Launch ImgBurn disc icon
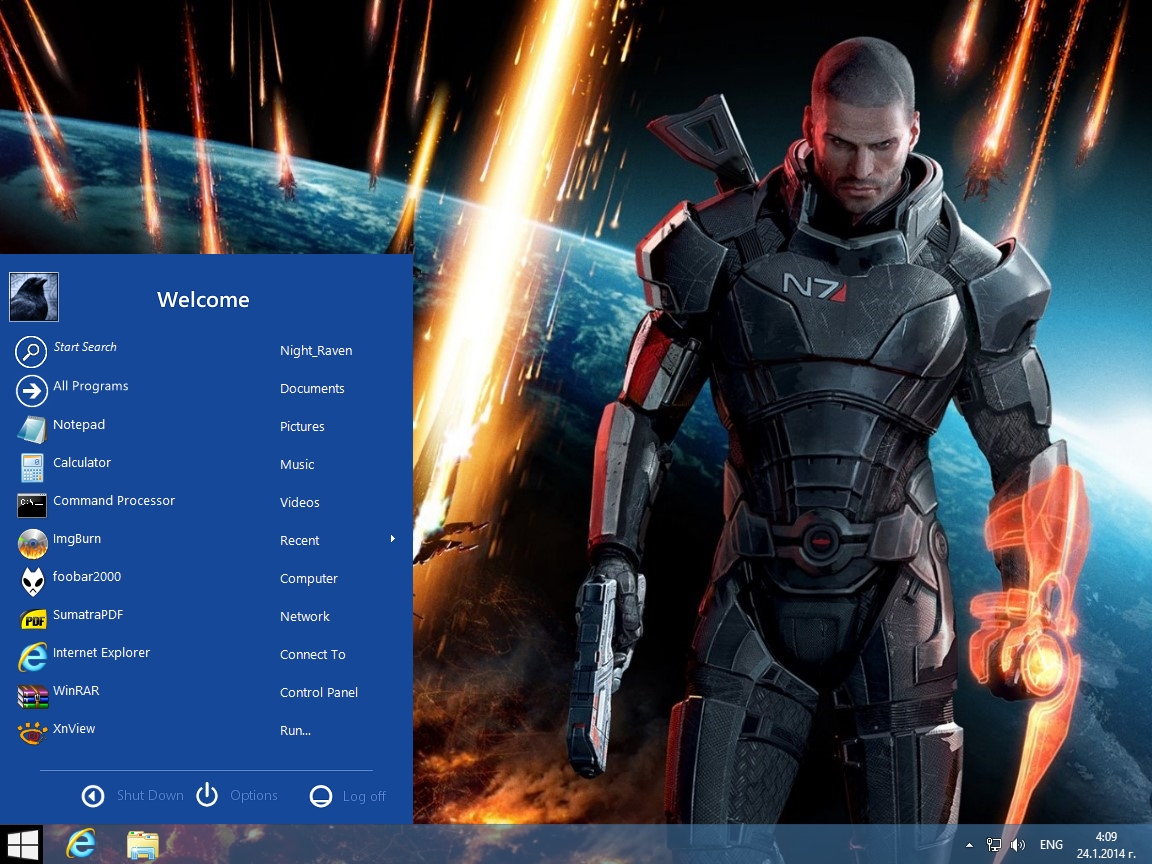This screenshot has width=1152, height=864. pos(32,544)
